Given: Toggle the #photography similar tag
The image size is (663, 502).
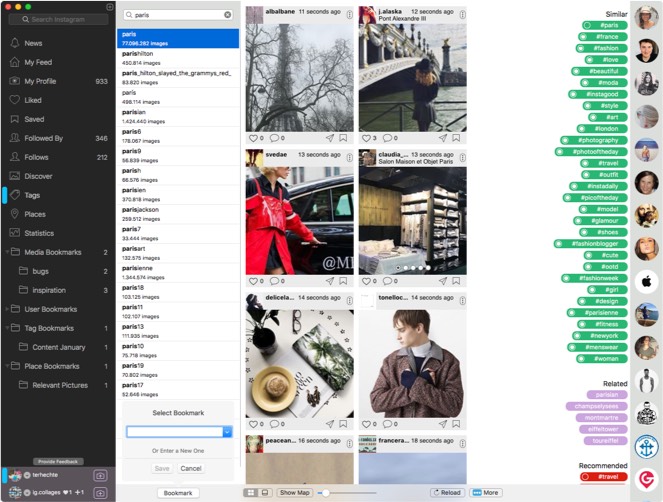Looking at the screenshot, I should coord(594,140).
